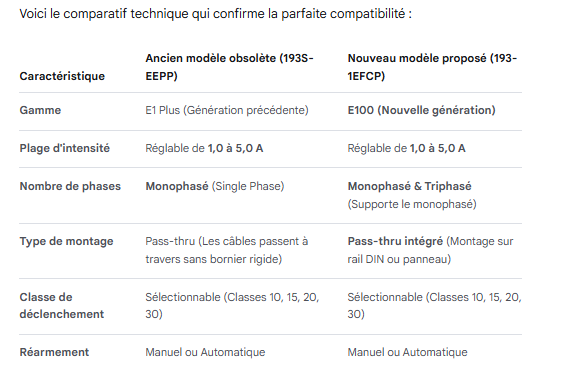Click the Pass-thru intégré cell
Viewport: 567px width, 379px height.
430,250
